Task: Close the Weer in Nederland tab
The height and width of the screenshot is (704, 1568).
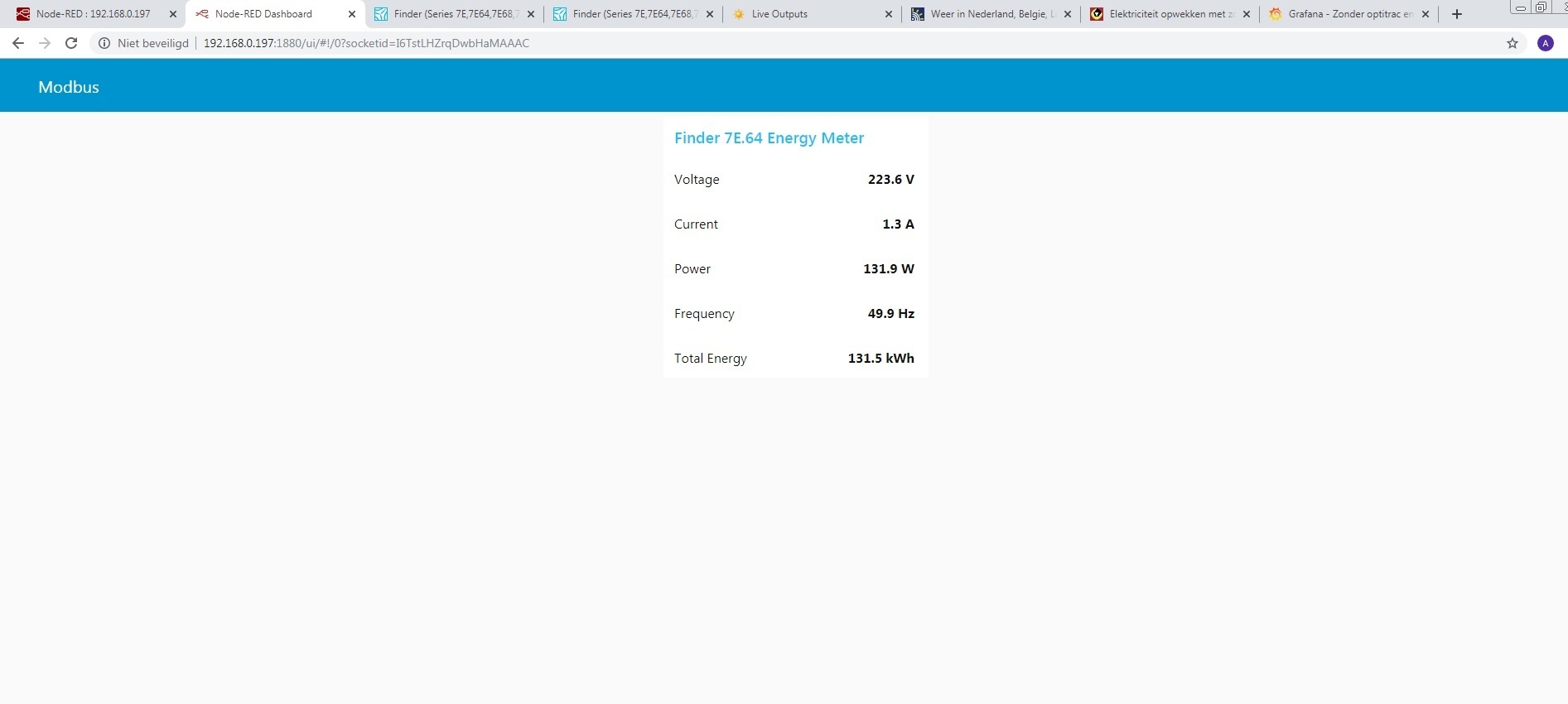Action: click(x=1068, y=14)
